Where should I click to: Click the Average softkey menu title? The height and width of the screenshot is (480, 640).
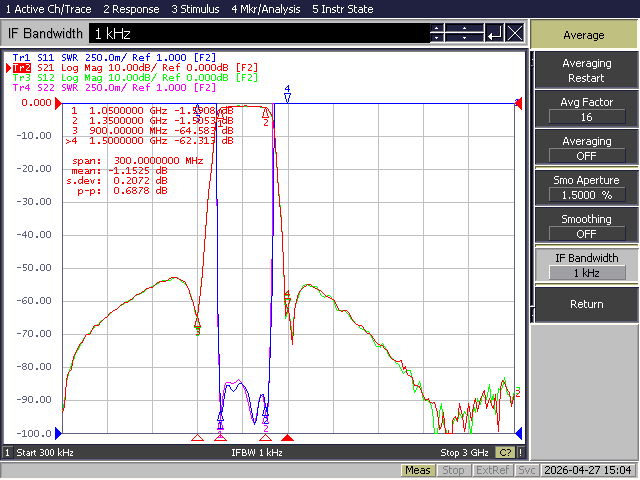pos(584,35)
